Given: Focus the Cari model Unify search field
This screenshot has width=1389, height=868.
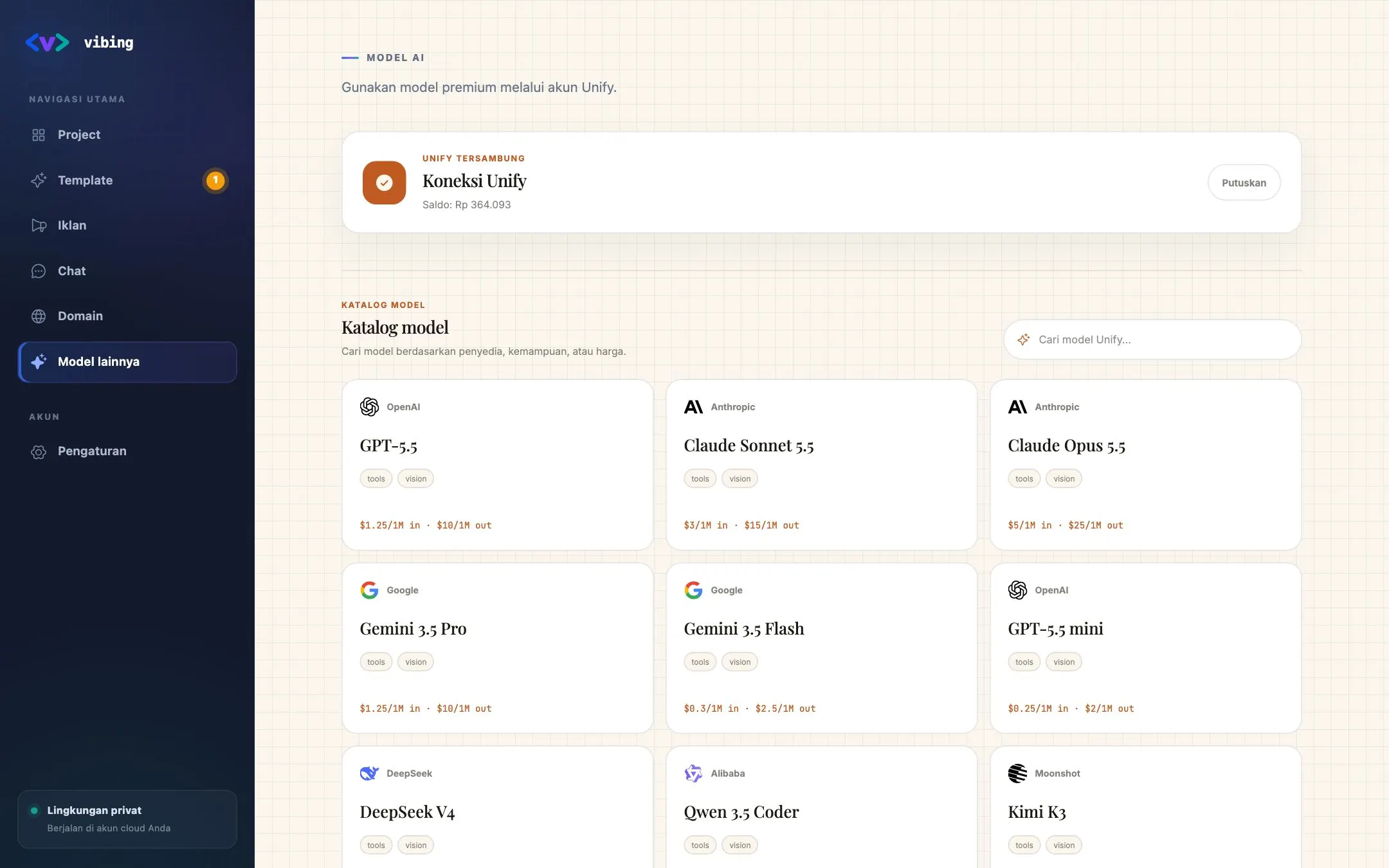Looking at the screenshot, I should [1152, 339].
